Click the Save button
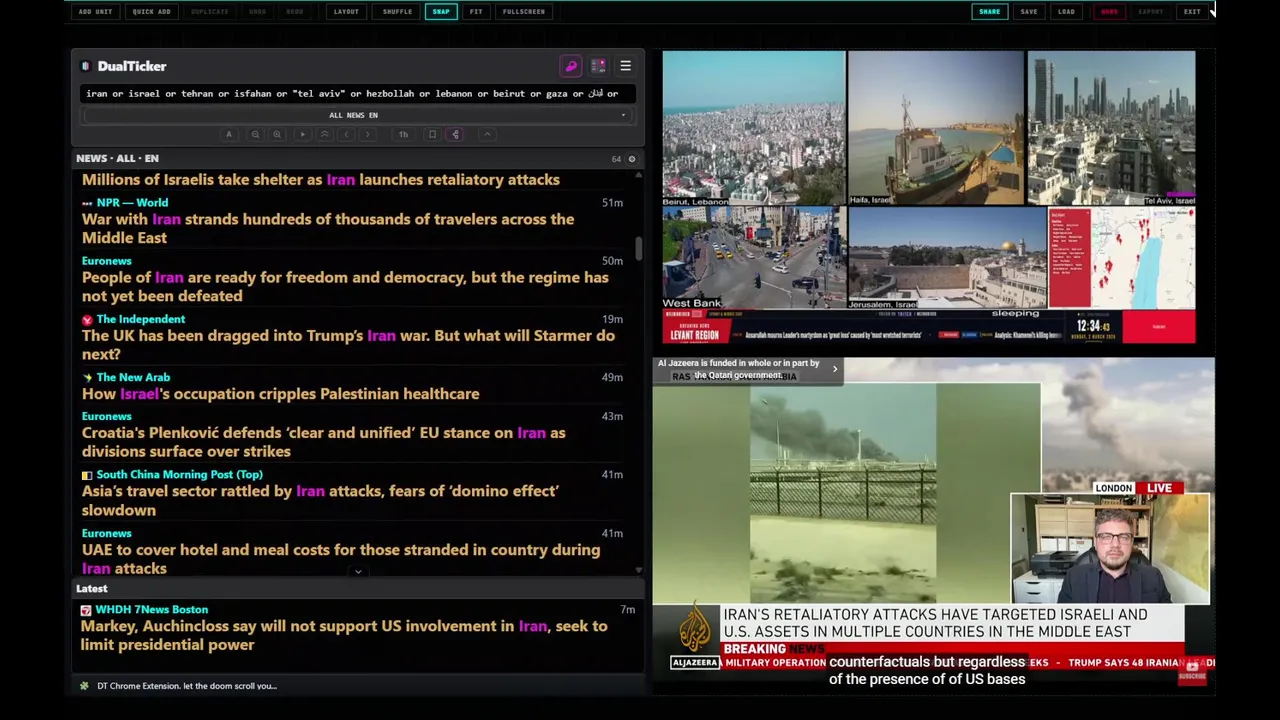1280x720 pixels. [1029, 12]
